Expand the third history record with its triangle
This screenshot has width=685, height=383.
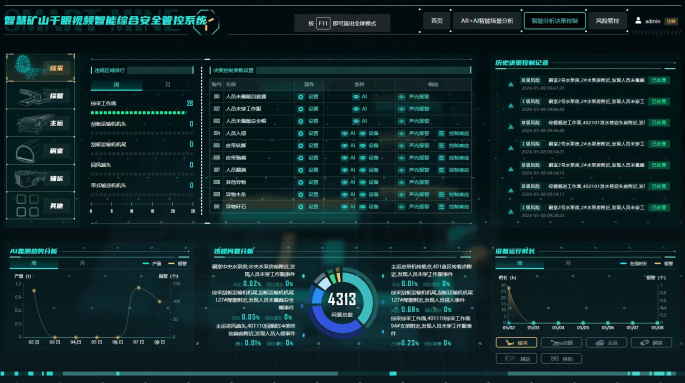click(x=511, y=127)
